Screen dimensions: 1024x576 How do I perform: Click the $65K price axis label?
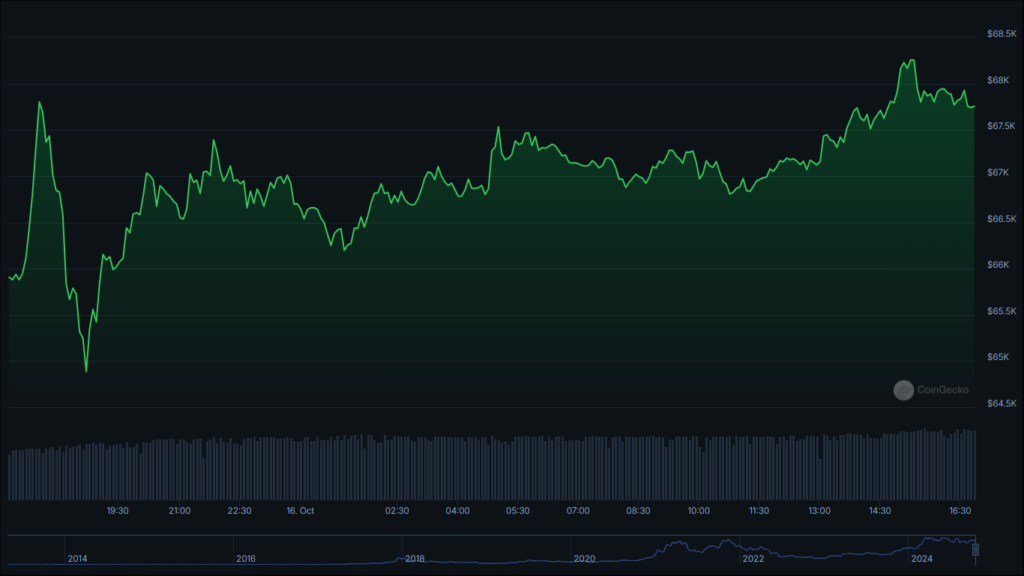(998, 357)
